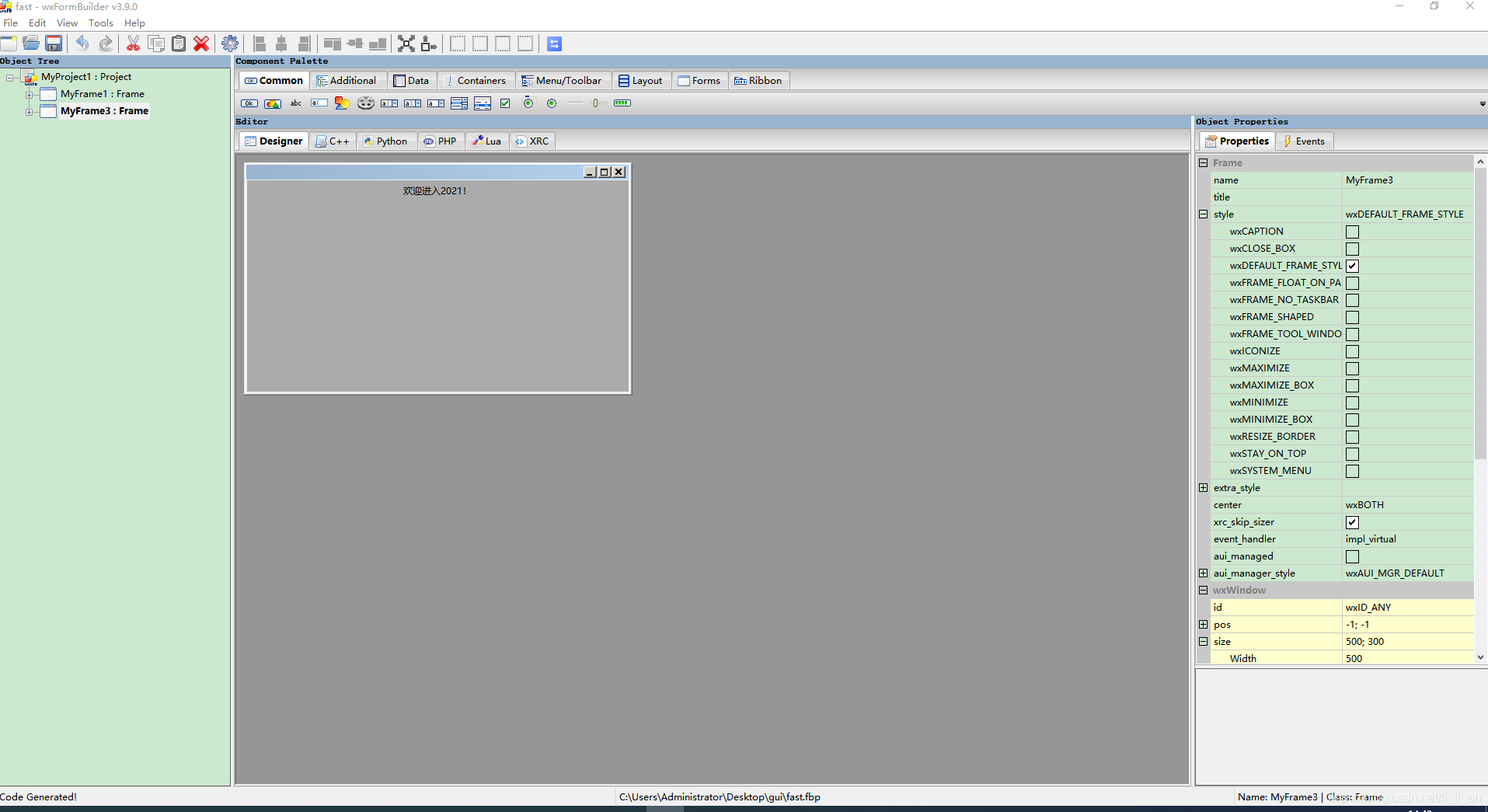Add a wxTextCtrl from the palette
The width and height of the screenshot is (1488, 812).
pyautogui.click(x=319, y=103)
